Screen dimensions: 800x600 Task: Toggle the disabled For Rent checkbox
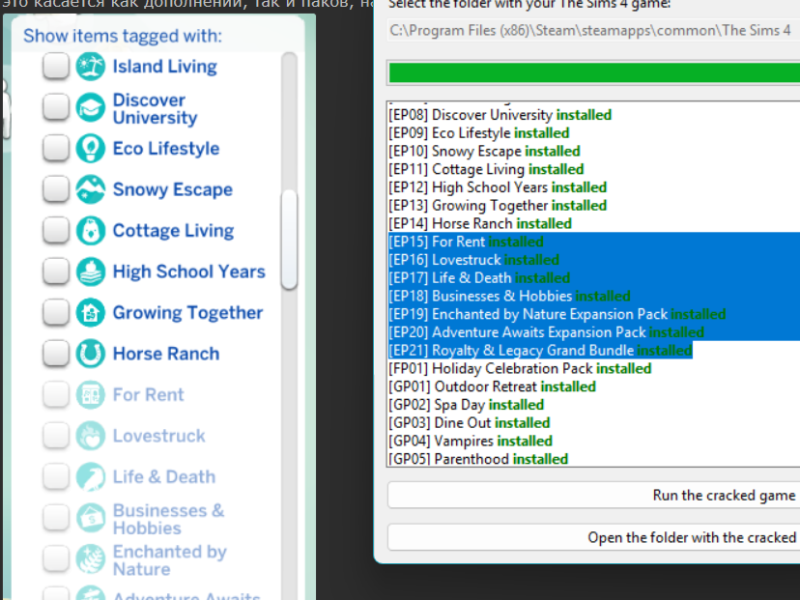56,395
